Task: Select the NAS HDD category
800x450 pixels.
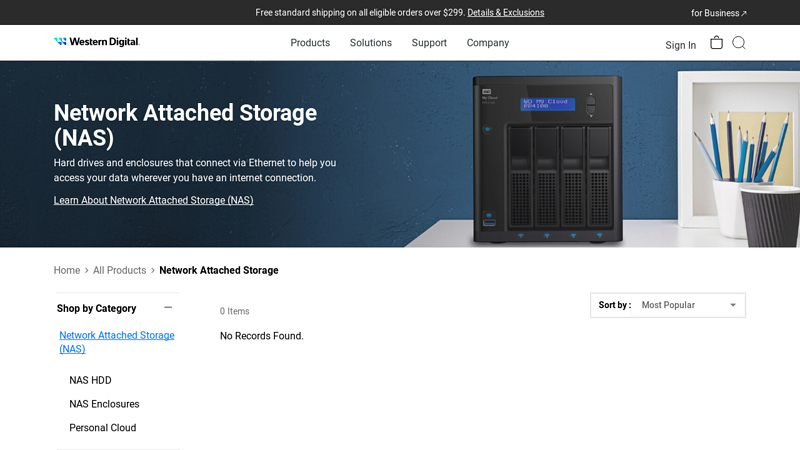Action: tap(90, 380)
